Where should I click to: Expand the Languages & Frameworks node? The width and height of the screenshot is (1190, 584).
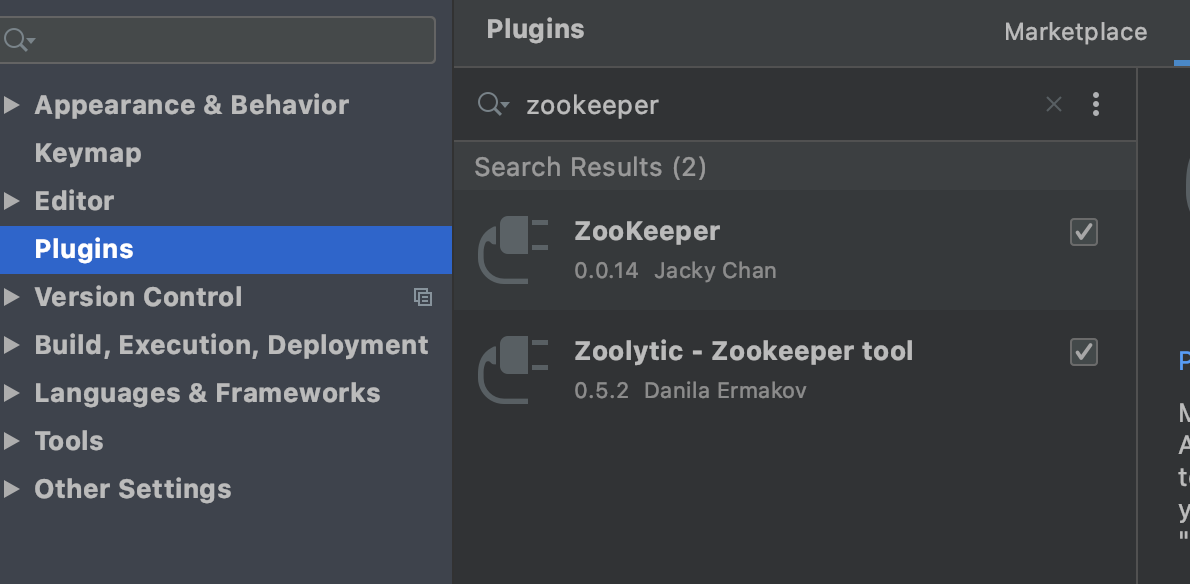(12, 393)
